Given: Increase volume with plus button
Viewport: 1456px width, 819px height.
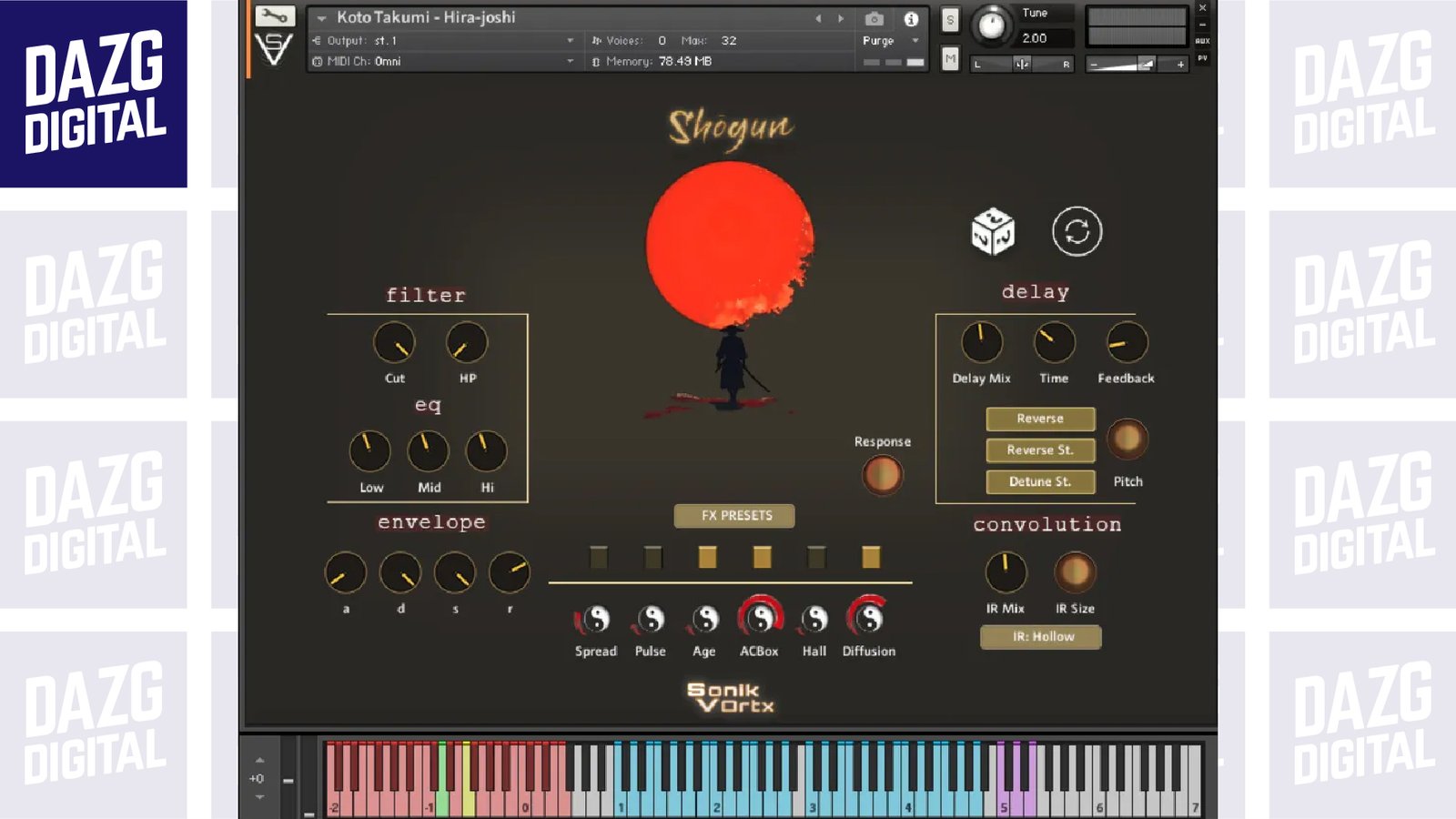Looking at the screenshot, I should point(1180,64).
